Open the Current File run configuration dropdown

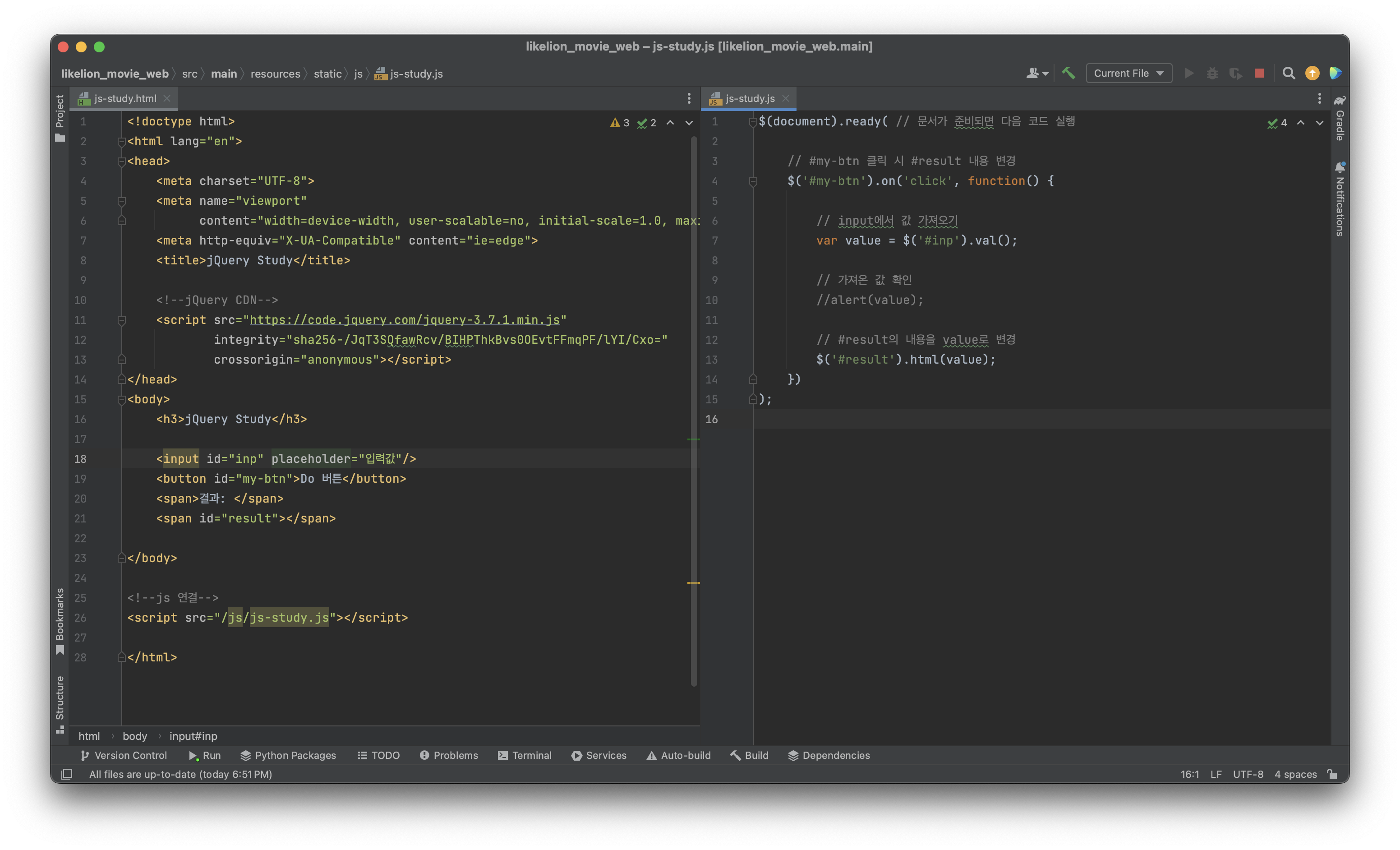[x=1128, y=73]
